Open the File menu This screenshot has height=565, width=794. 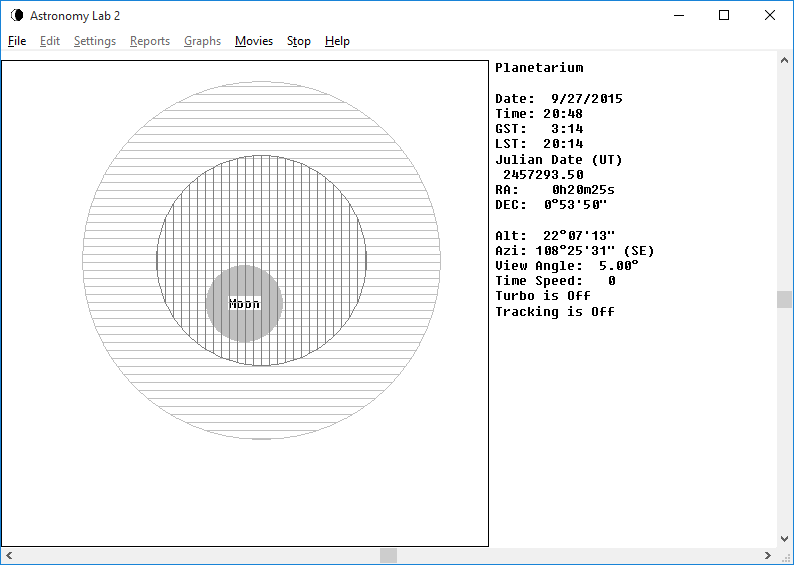point(17,41)
